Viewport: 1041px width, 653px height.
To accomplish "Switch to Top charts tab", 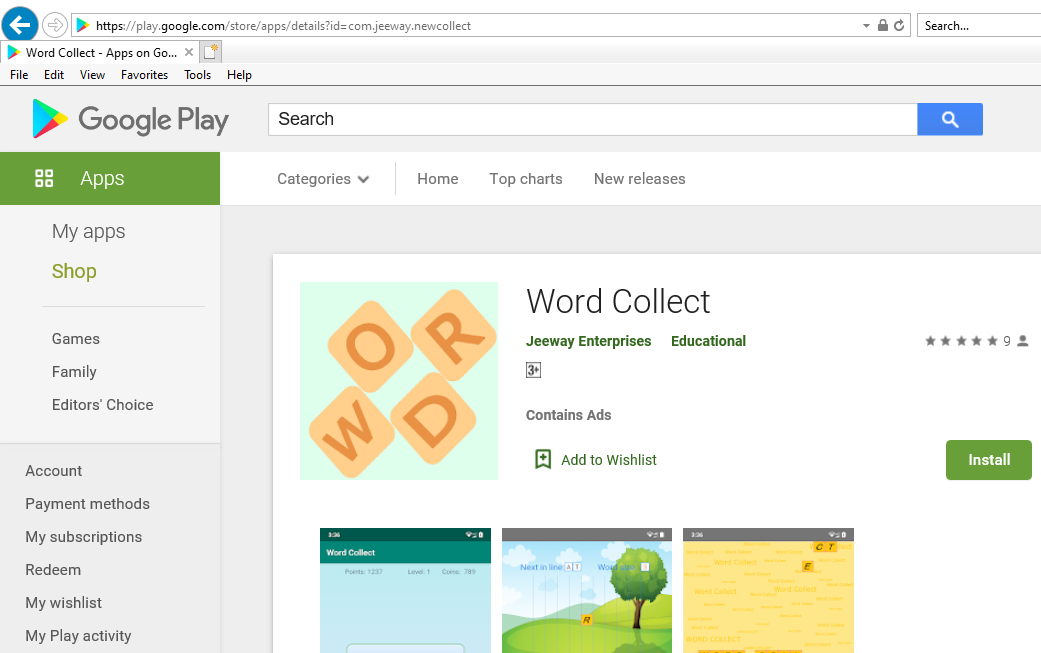I will pos(526,179).
